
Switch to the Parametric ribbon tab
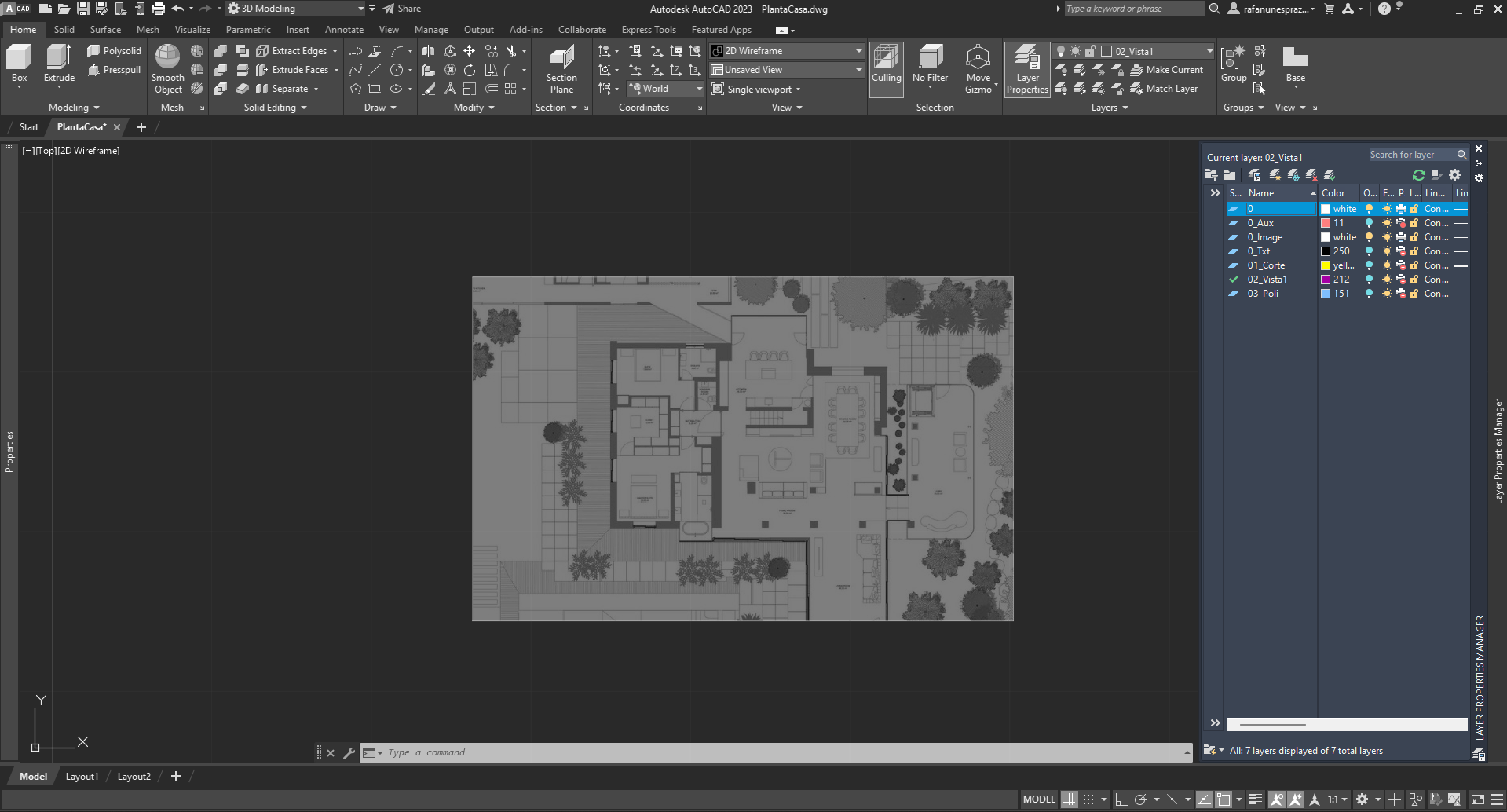pyautogui.click(x=248, y=29)
